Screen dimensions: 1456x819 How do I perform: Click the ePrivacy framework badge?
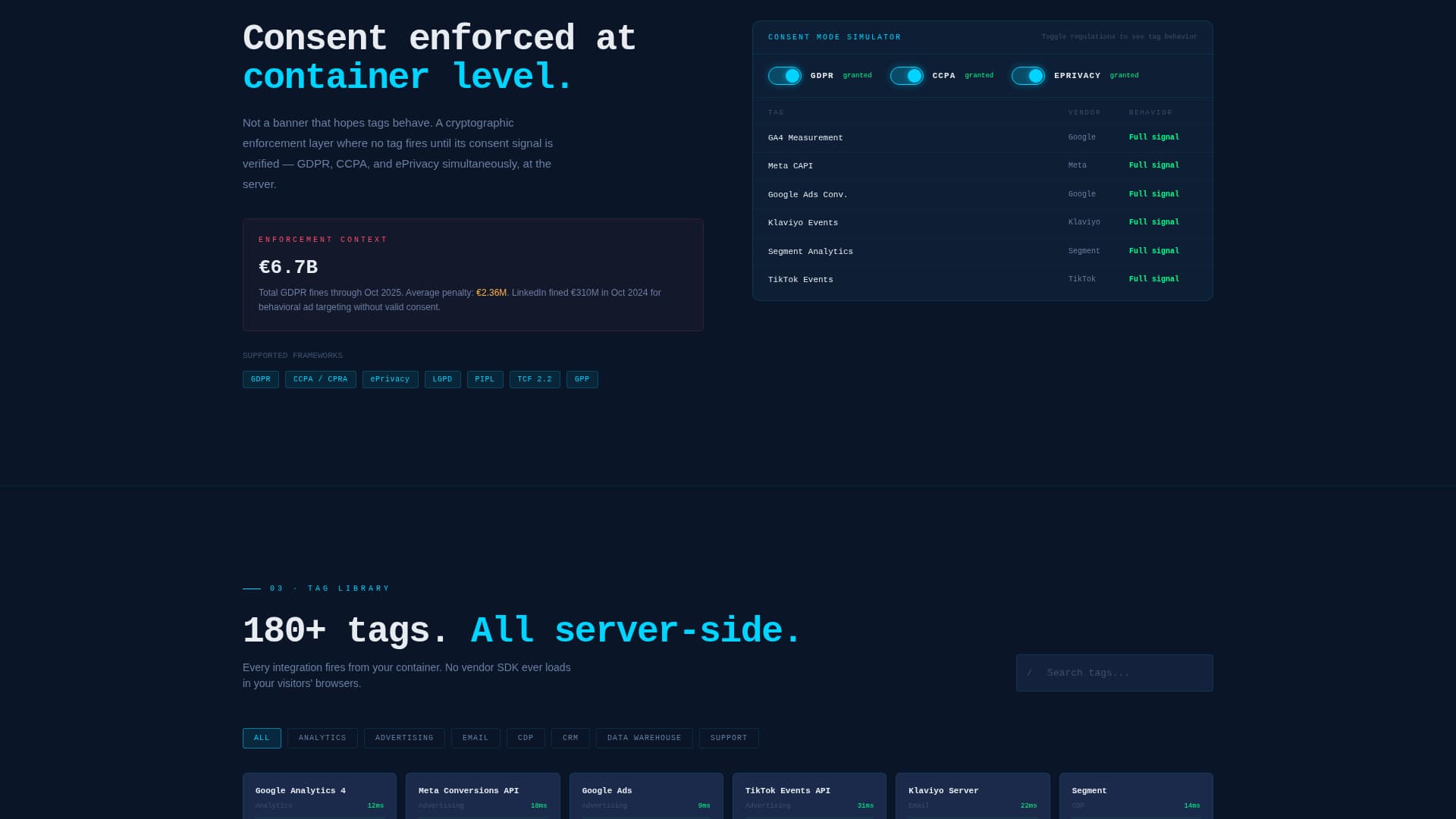[390, 379]
